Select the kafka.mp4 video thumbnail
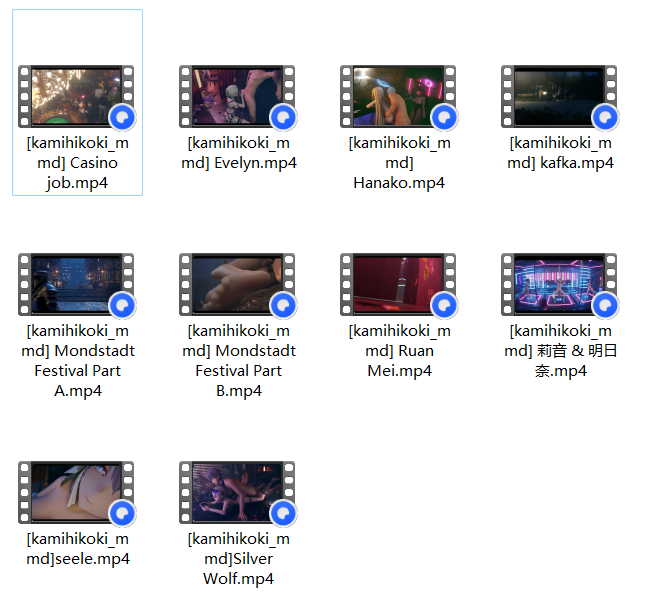 pos(559,96)
